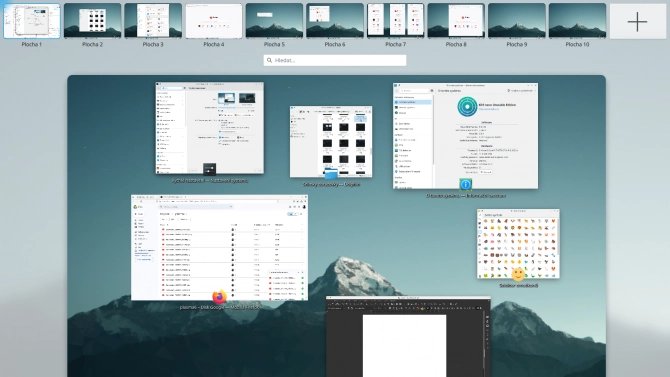Activate the Firefox Google Drive window preview
670x377 pixels.
(x=219, y=247)
